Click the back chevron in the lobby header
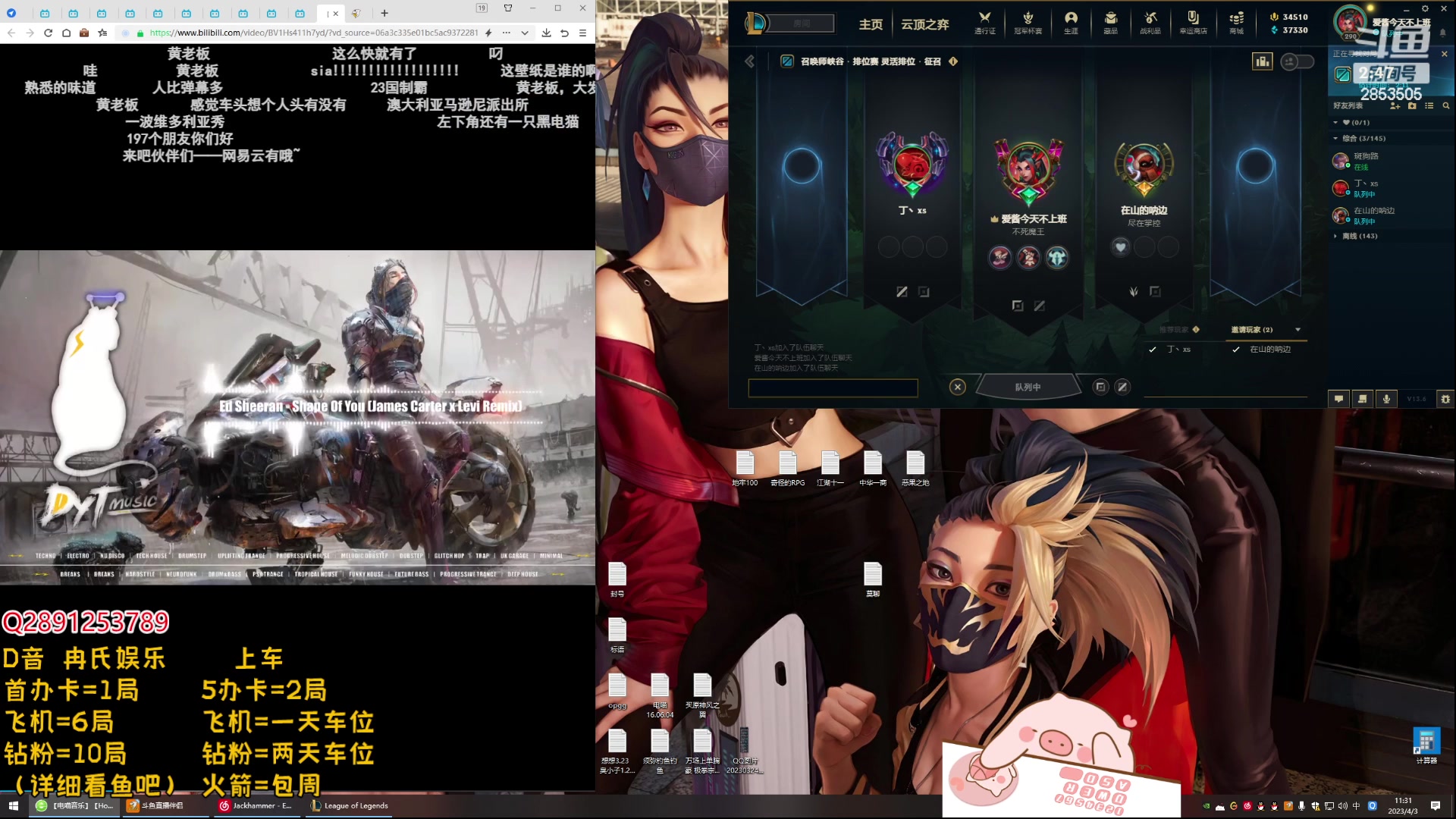This screenshot has height=819, width=1456. [749, 61]
